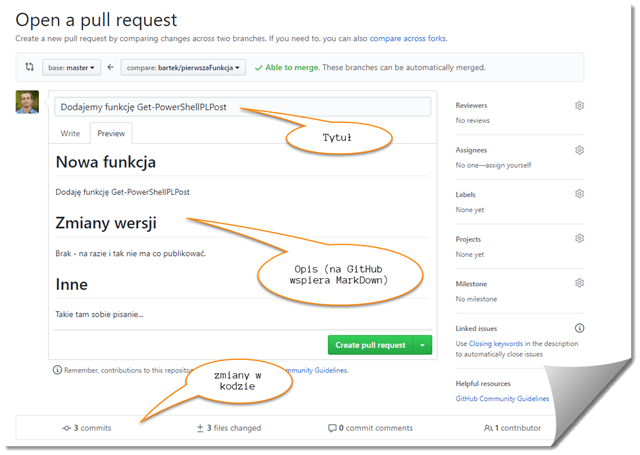View the 3 commits tab
This screenshot has width=640, height=455.
(x=86, y=428)
